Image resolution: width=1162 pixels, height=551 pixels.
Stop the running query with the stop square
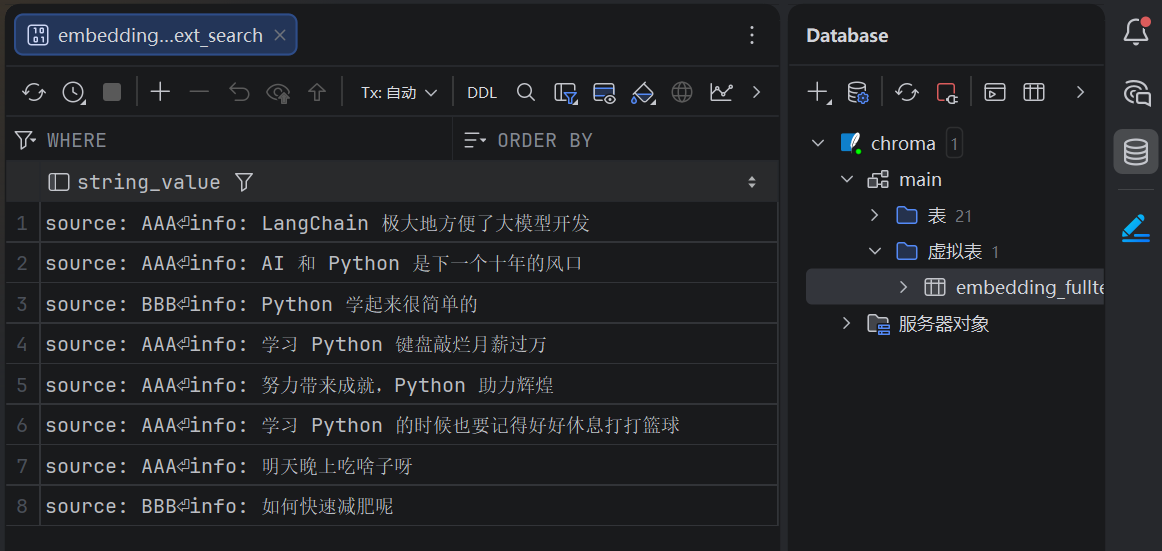click(x=112, y=93)
